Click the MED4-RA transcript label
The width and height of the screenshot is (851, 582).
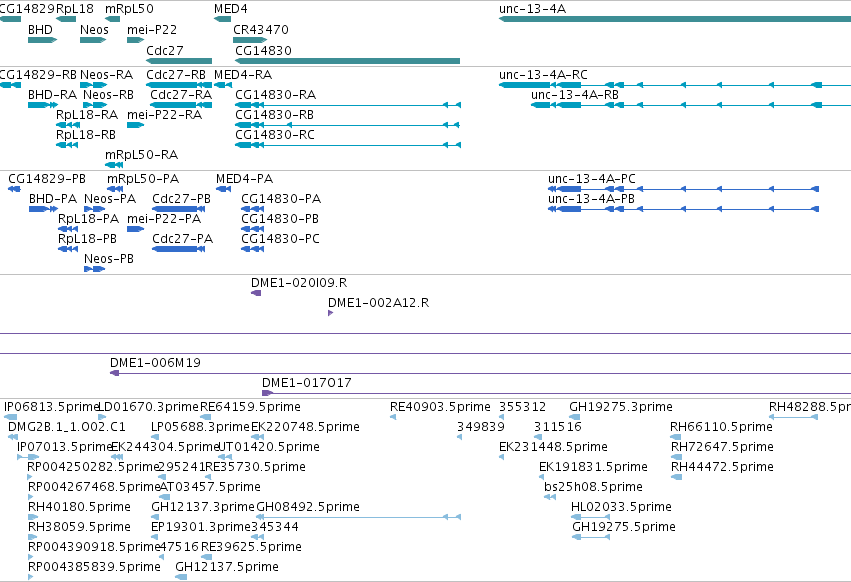243,75
